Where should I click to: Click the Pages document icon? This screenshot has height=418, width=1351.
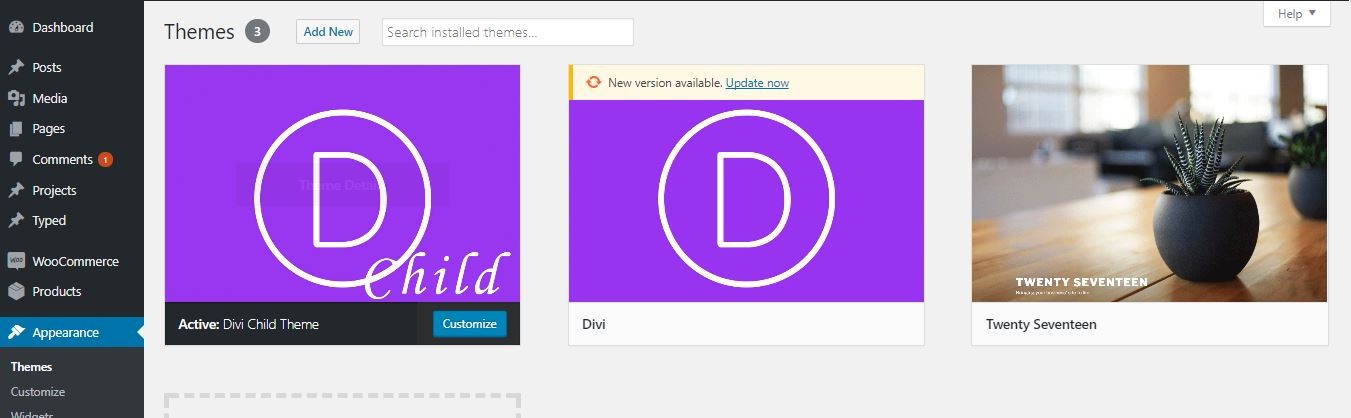point(16,129)
